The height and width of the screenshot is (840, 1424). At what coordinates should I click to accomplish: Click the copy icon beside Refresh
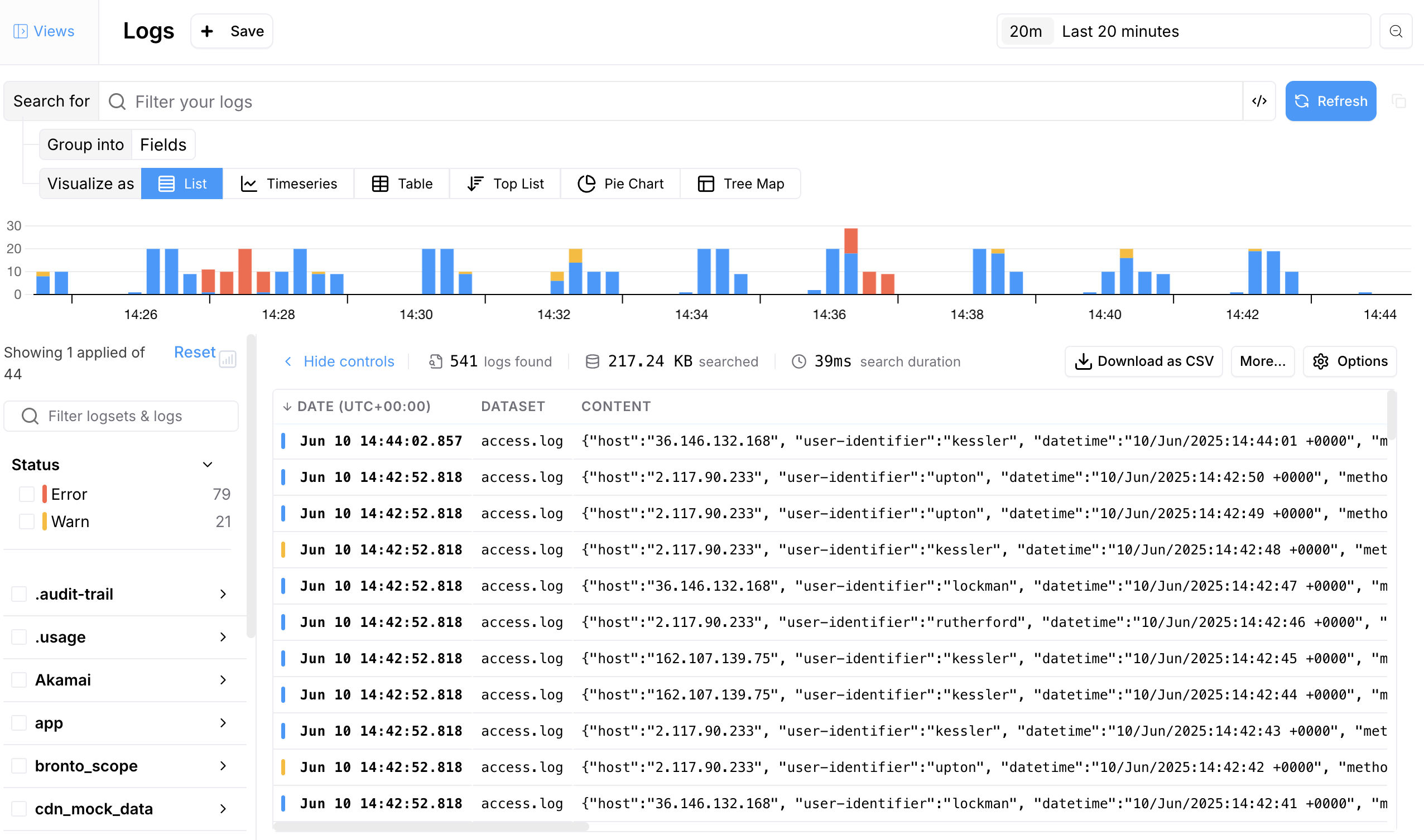coord(1398,102)
